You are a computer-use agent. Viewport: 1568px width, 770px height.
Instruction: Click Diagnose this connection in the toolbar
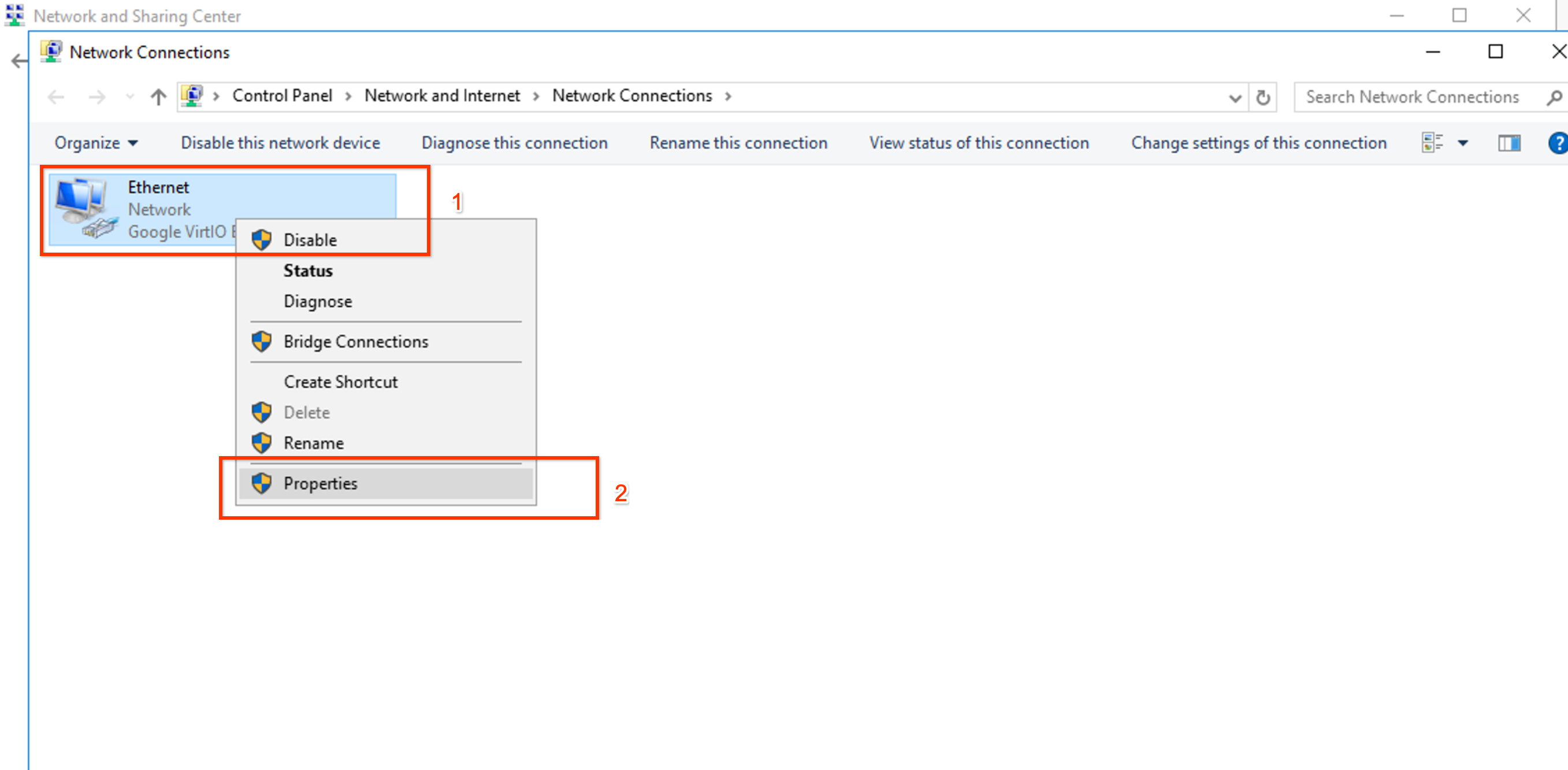(x=514, y=143)
